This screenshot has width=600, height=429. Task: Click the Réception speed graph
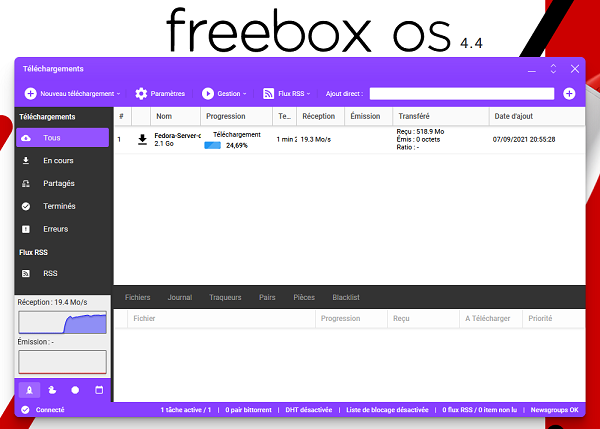[63, 322]
